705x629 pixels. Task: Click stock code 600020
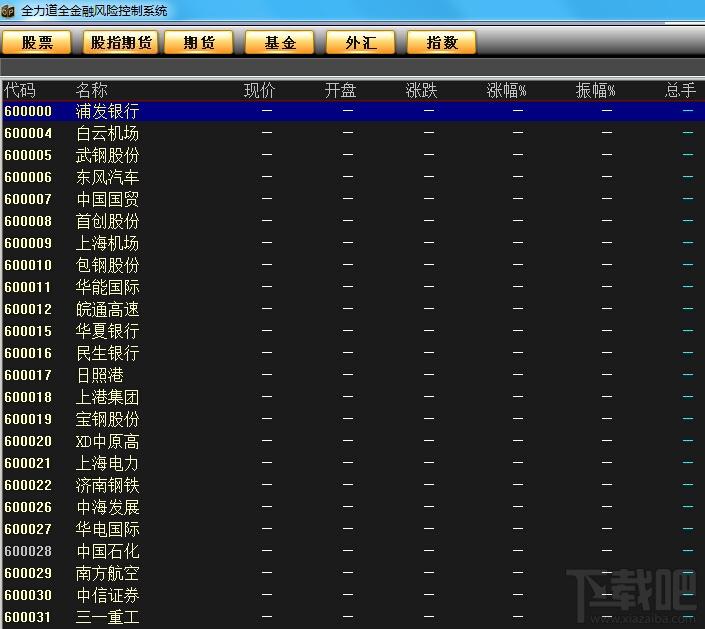28,442
